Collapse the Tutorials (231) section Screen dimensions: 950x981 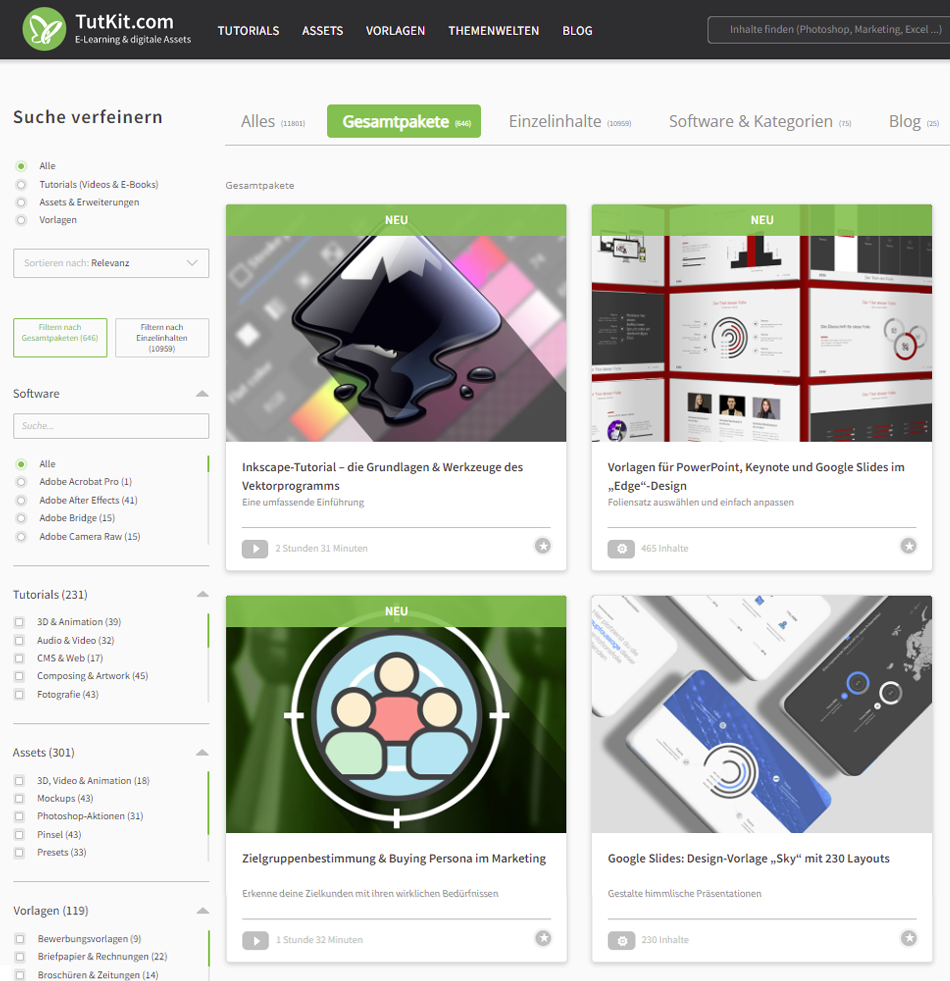pos(202,594)
